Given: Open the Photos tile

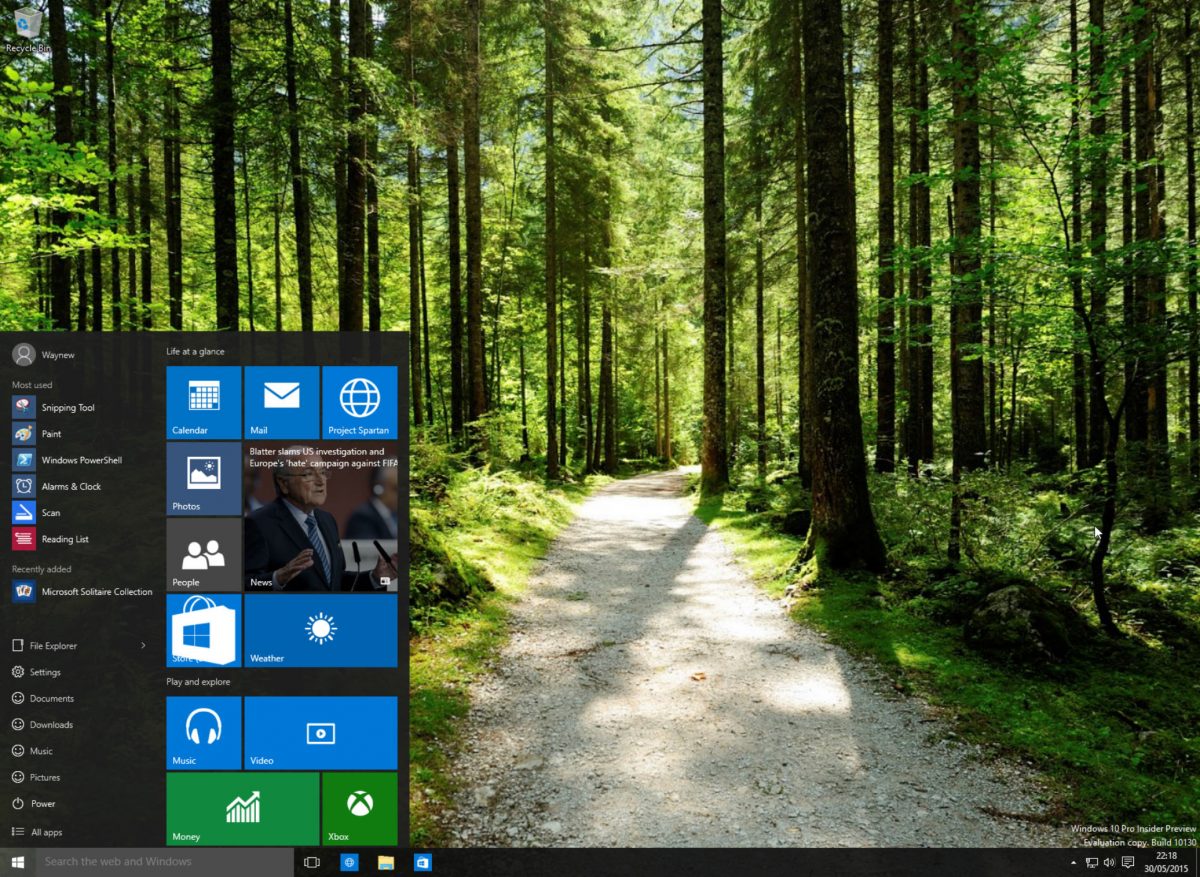Looking at the screenshot, I should 203,478.
